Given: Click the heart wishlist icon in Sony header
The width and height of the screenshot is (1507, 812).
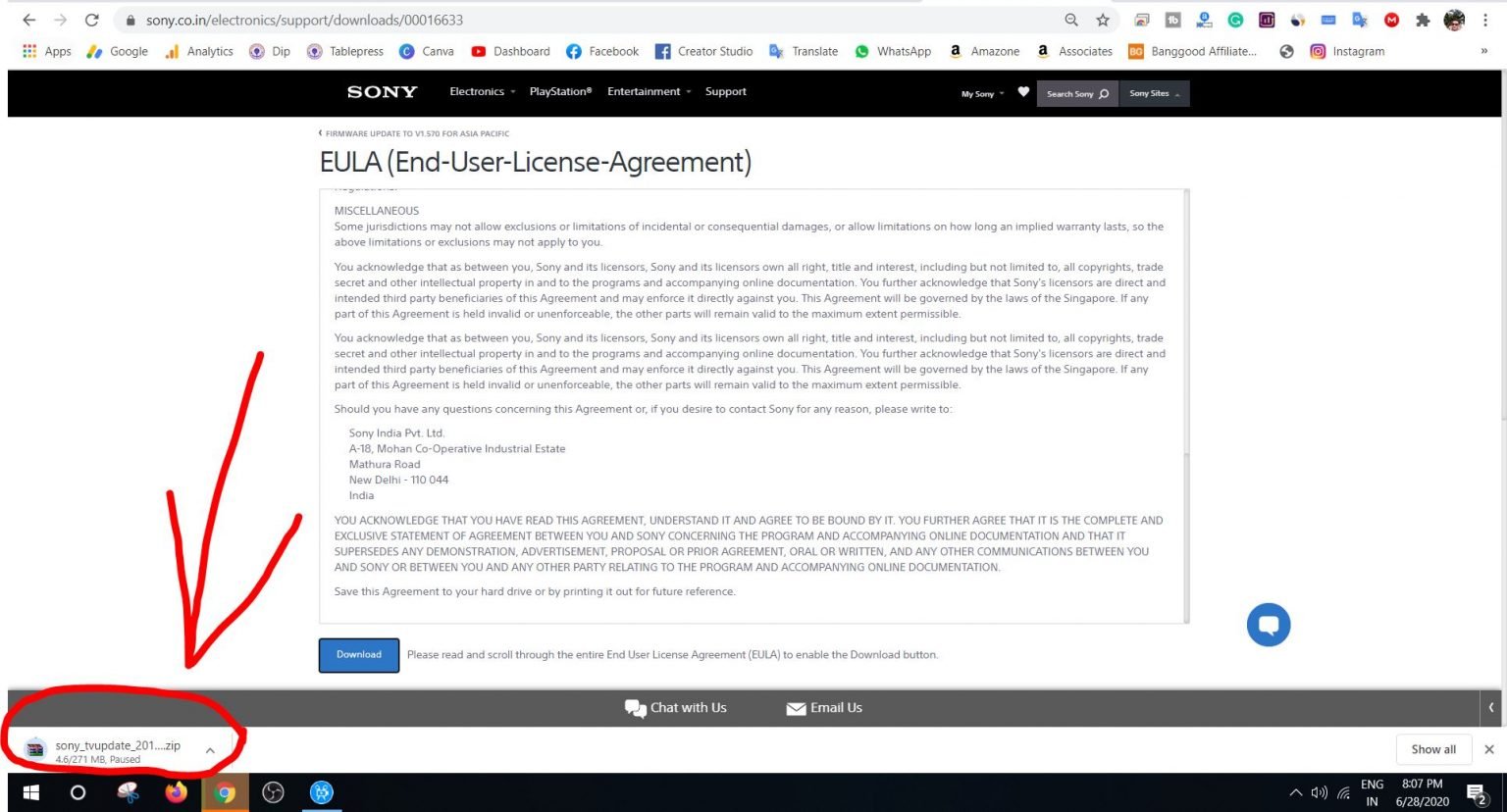Looking at the screenshot, I should [1023, 92].
